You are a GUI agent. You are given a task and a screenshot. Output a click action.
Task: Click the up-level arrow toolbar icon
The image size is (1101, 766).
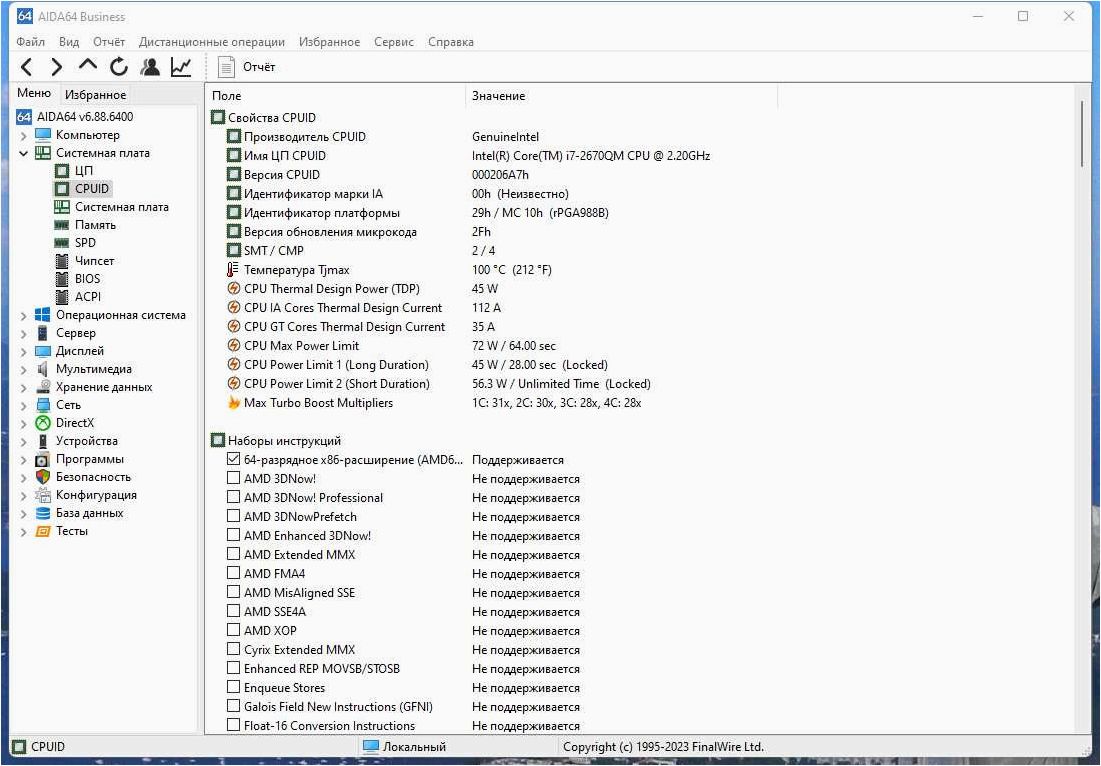tap(88, 65)
